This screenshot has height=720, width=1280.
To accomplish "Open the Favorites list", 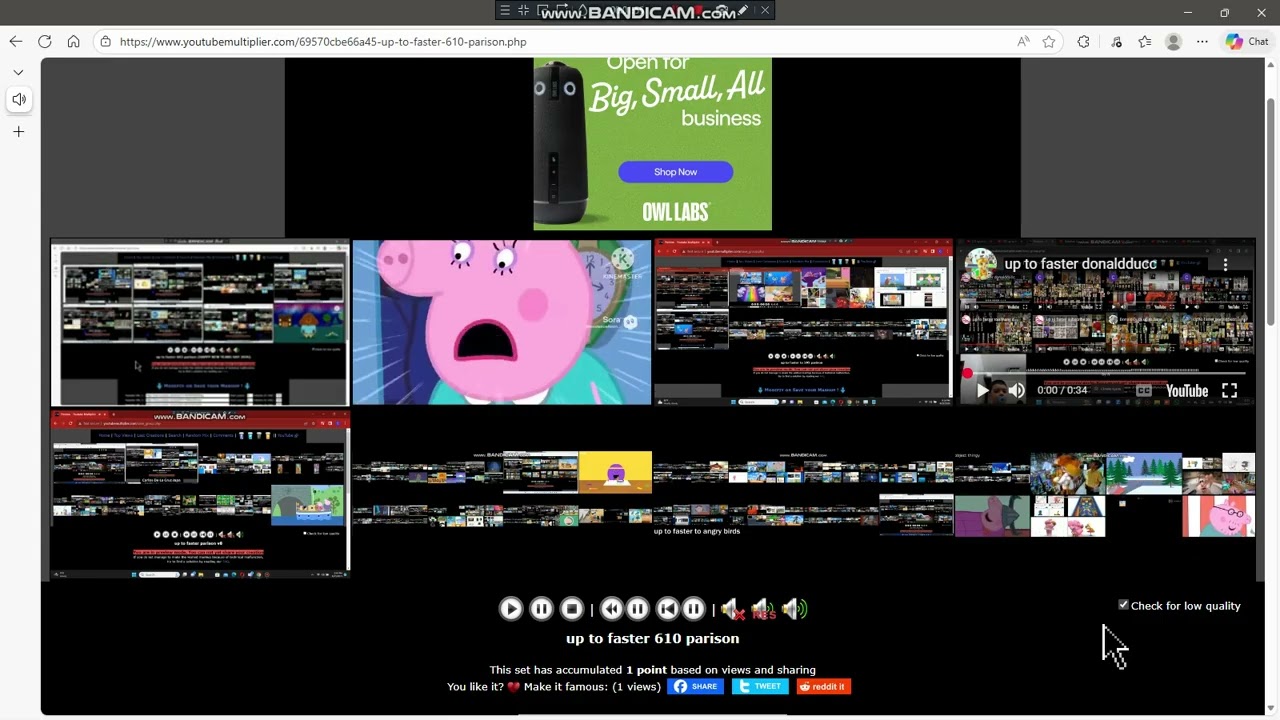I will tap(1145, 42).
